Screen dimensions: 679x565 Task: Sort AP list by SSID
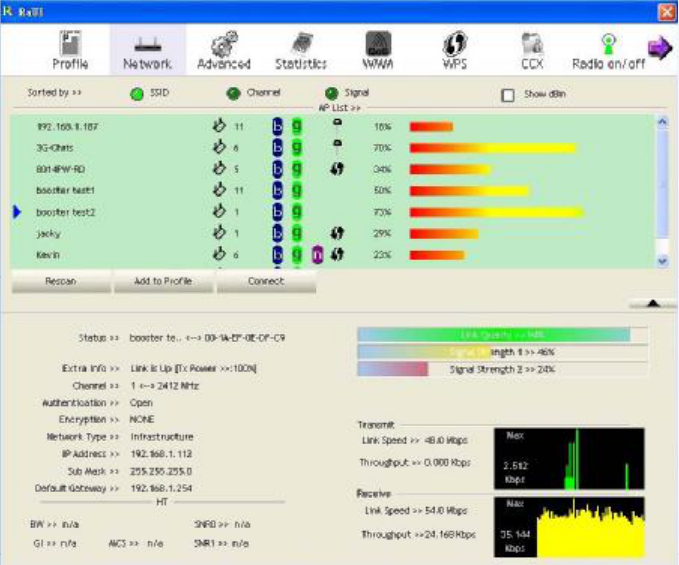coord(137,94)
